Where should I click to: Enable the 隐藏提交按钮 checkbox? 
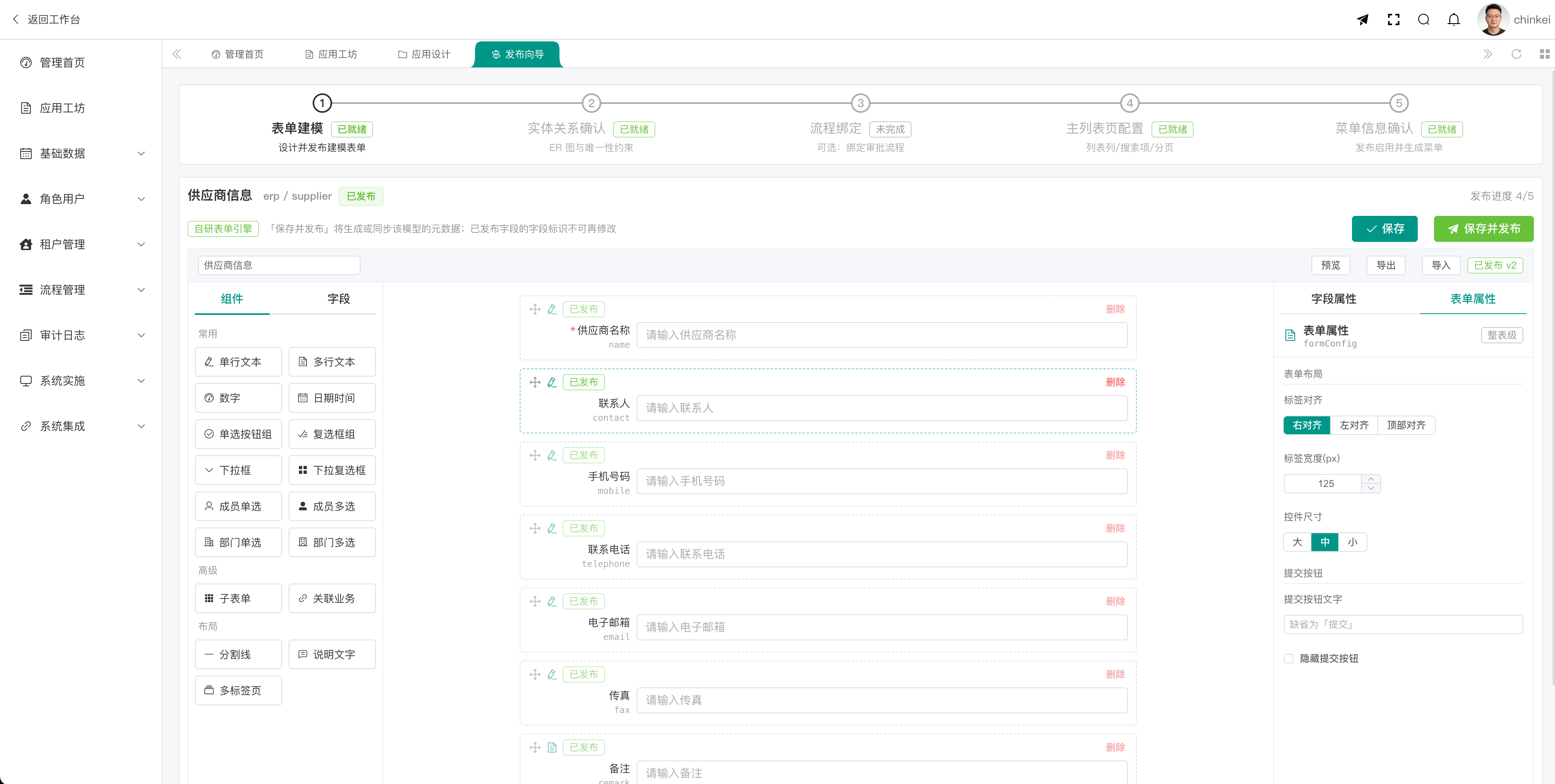1289,659
